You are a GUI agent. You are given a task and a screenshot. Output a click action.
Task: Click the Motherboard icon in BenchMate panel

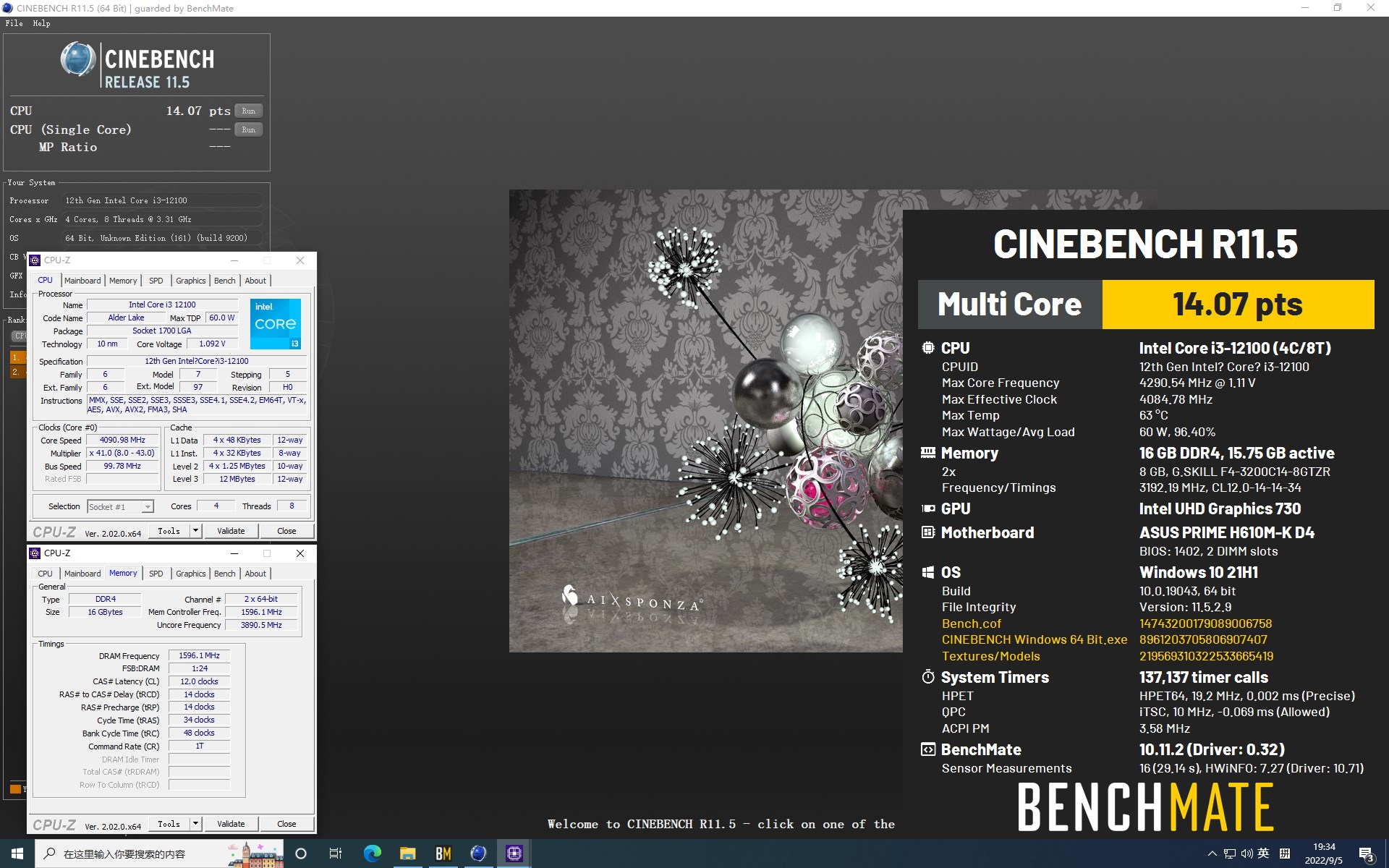(x=928, y=532)
